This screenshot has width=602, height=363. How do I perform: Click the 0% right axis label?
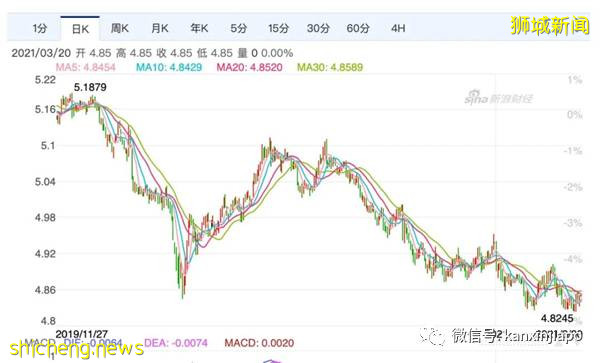coord(575,114)
